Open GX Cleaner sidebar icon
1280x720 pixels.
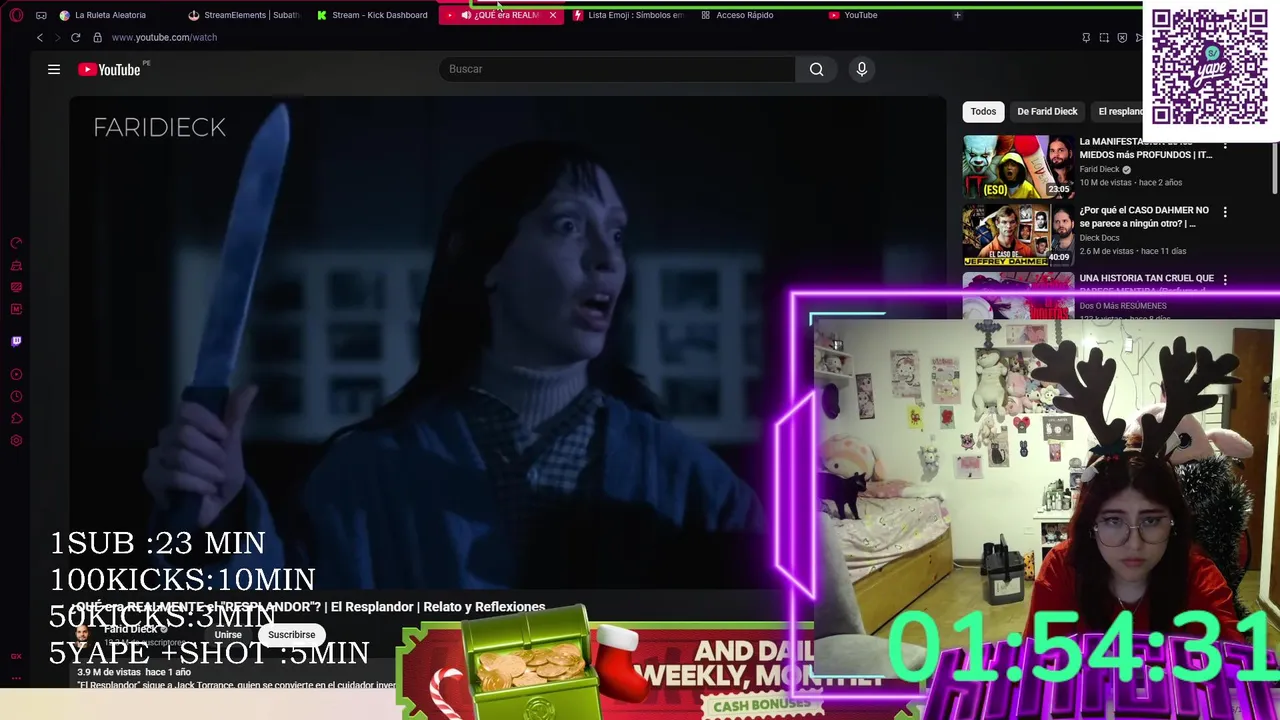pyautogui.click(x=16, y=265)
